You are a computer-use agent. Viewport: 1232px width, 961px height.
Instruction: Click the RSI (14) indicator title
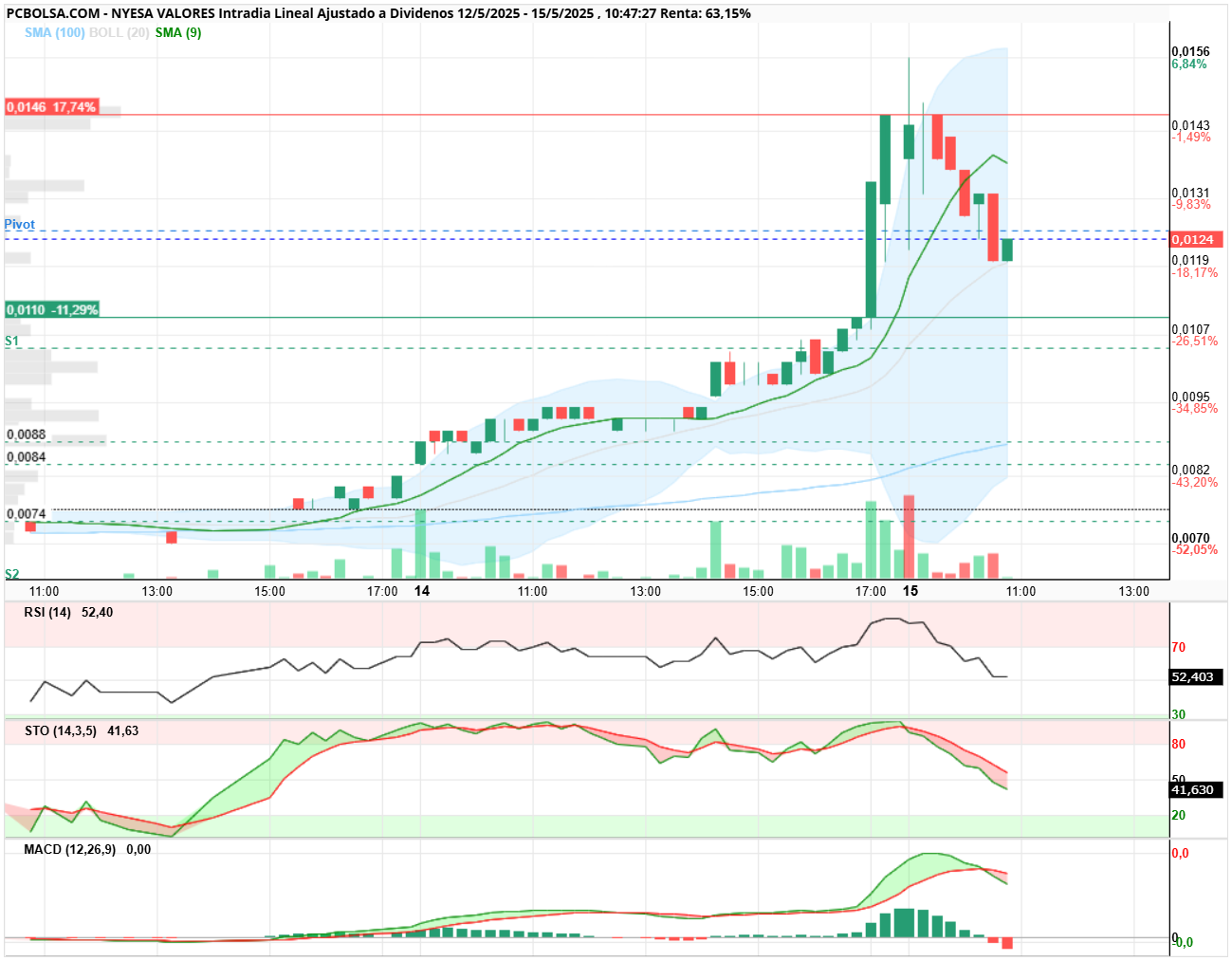(47, 612)
